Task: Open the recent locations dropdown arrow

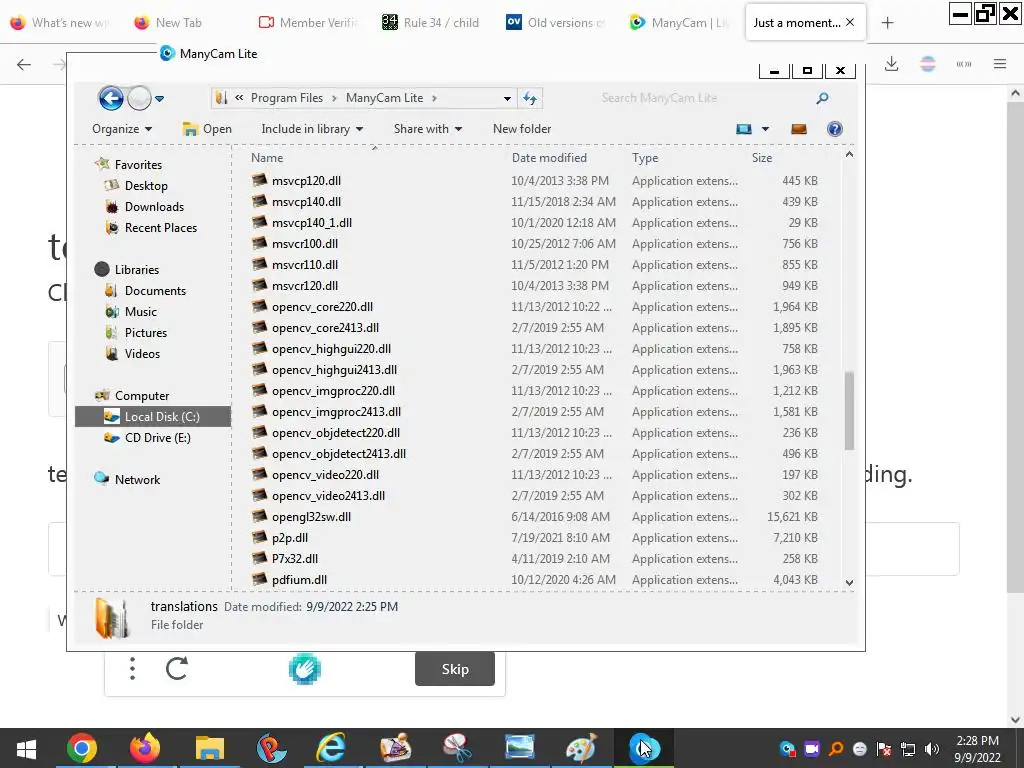Action: (x=159, y=99)
